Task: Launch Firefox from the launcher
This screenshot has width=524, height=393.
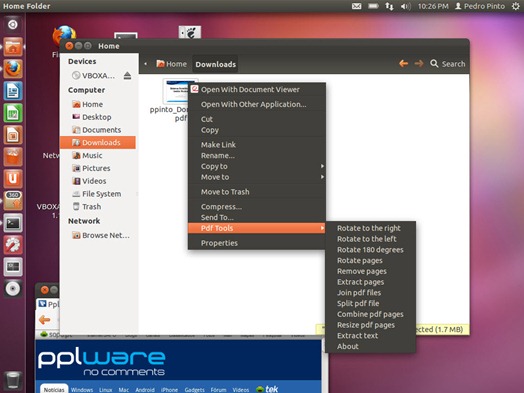Action: [13, 69]
